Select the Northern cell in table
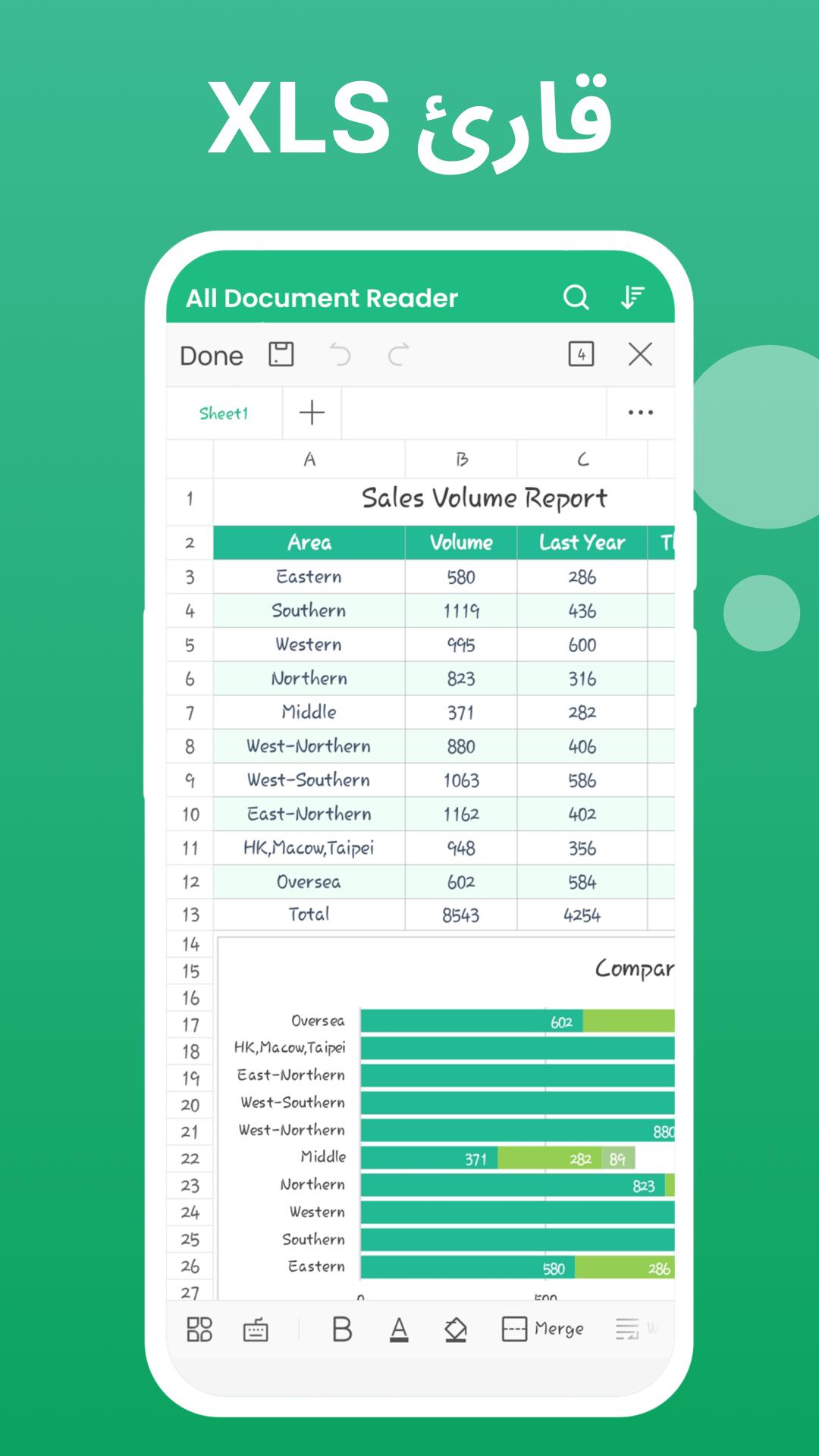819x1456 pixels. tap(309, 679)
